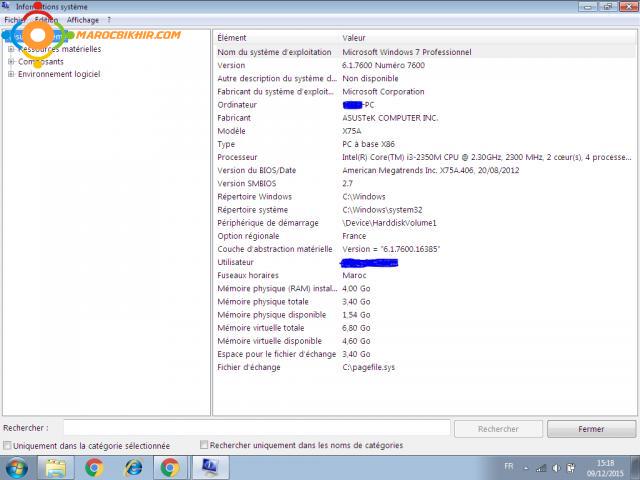Select the 'Nom du système d'exploitation' row
Viewport: 640px width, 480px height.
[424, 52]
